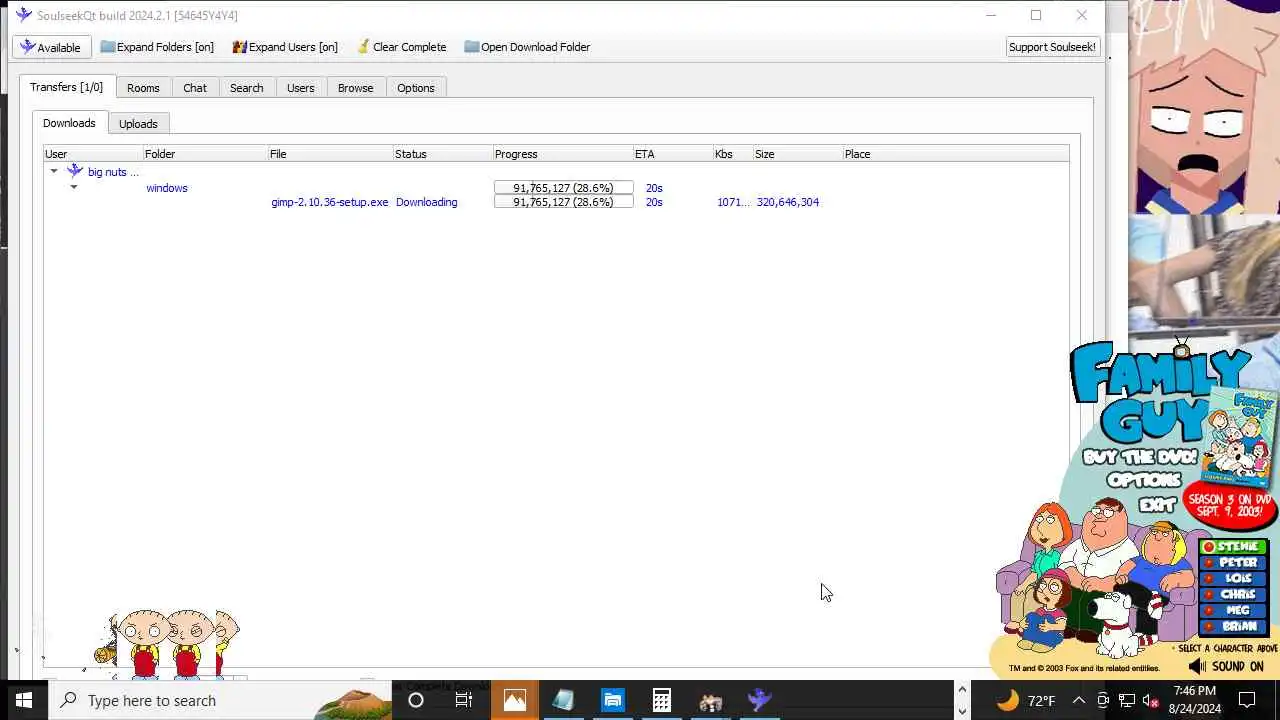Click the muted volume tray icon
The width and height of the screenshot is (1280, 720).
pyautogui.click(x=1151, y=700)
